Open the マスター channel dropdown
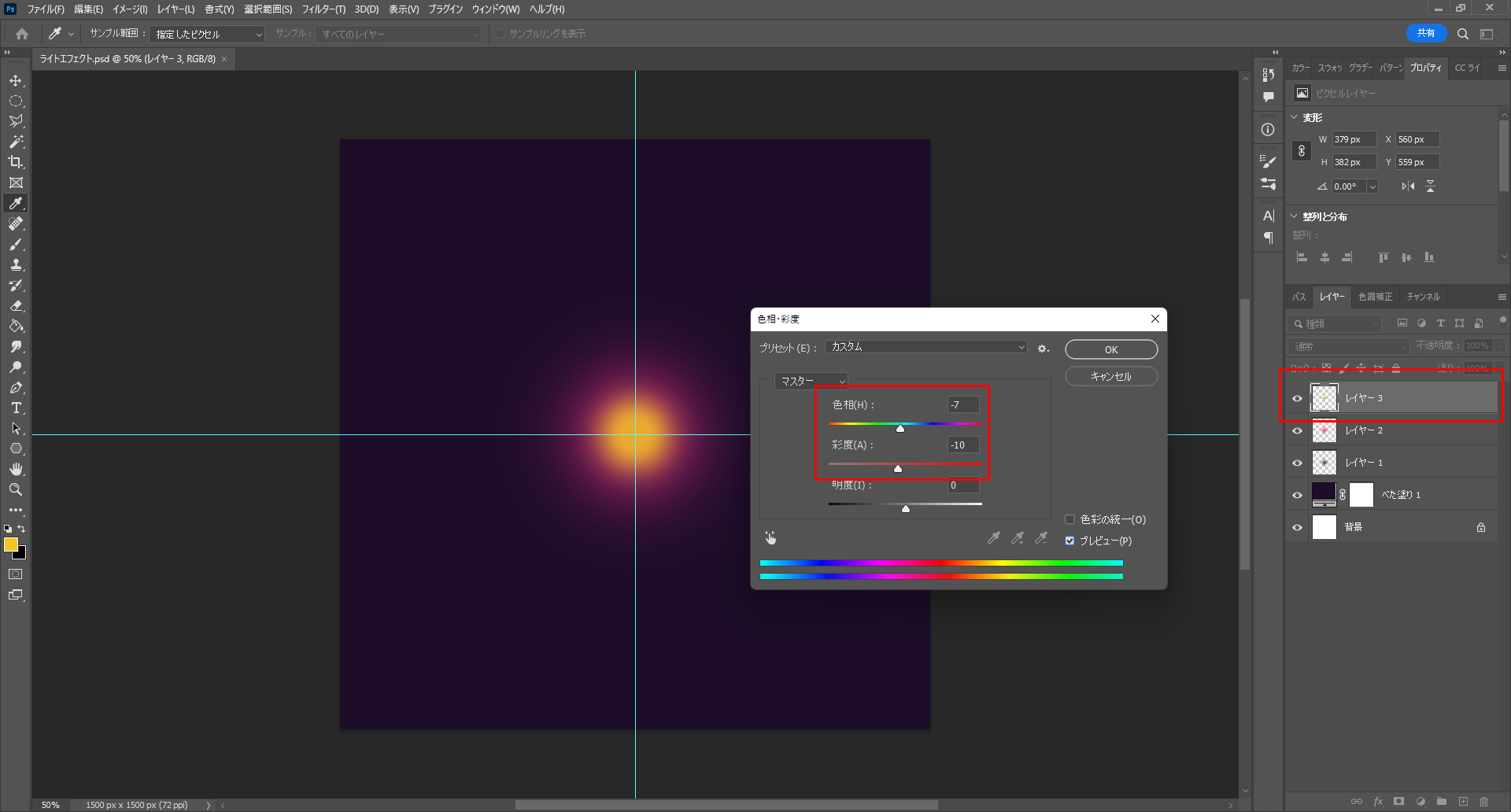Image resolution: width=1511 pixels, height=812 pixels. pyautogui.click(x=811, y=381)
